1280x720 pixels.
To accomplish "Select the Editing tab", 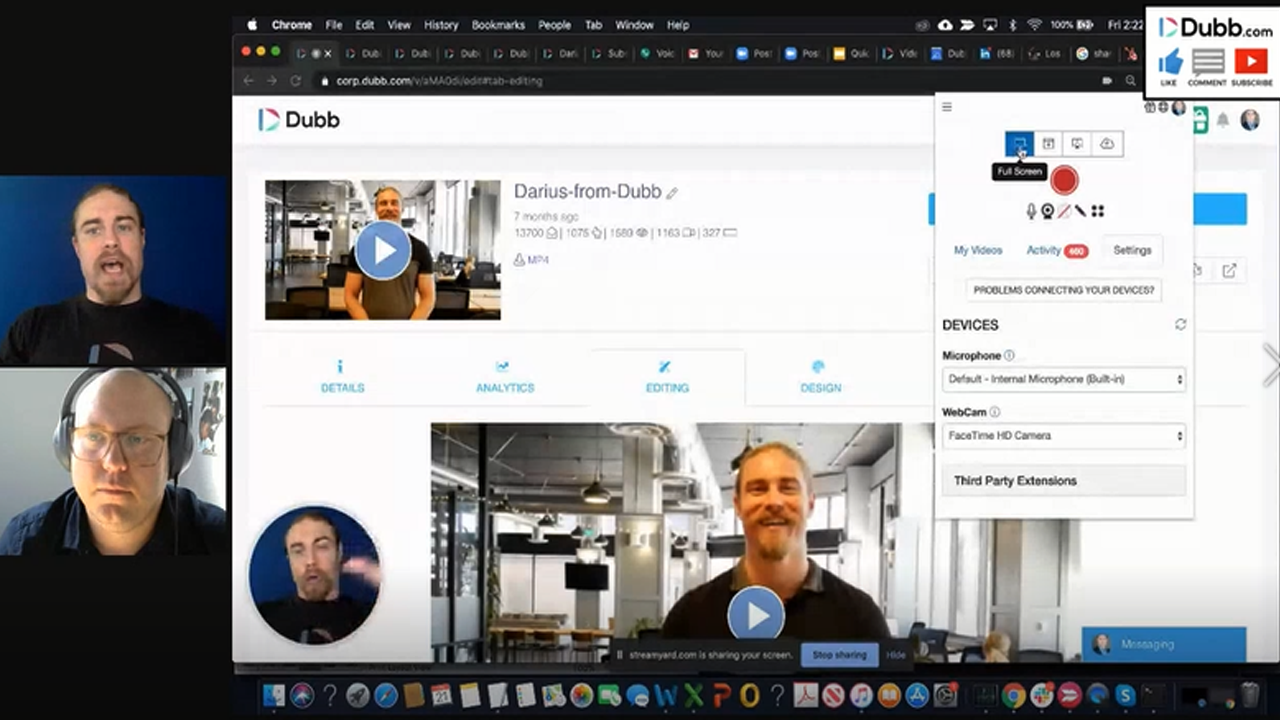I will click(x=667, y=377).
